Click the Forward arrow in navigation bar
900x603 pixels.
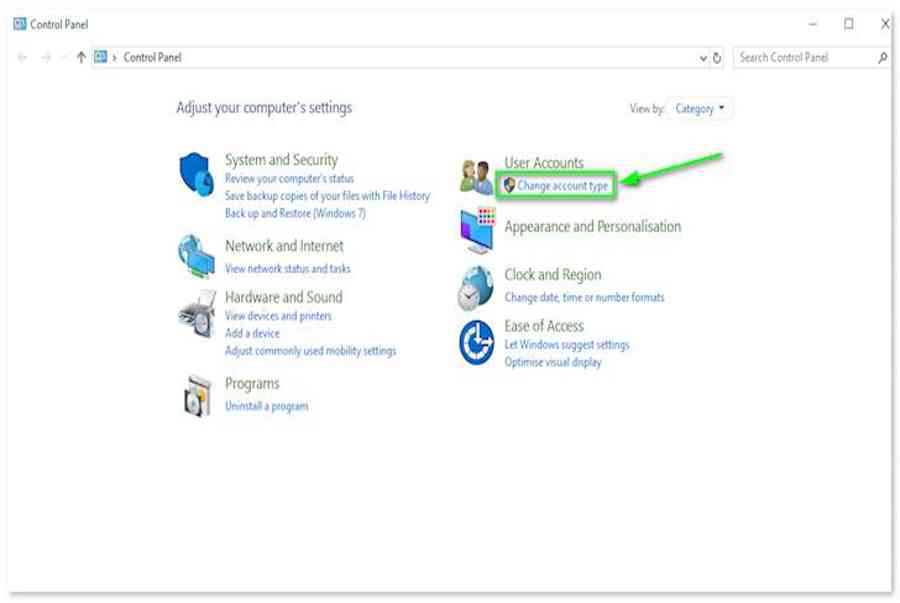(x=46, y=57)
